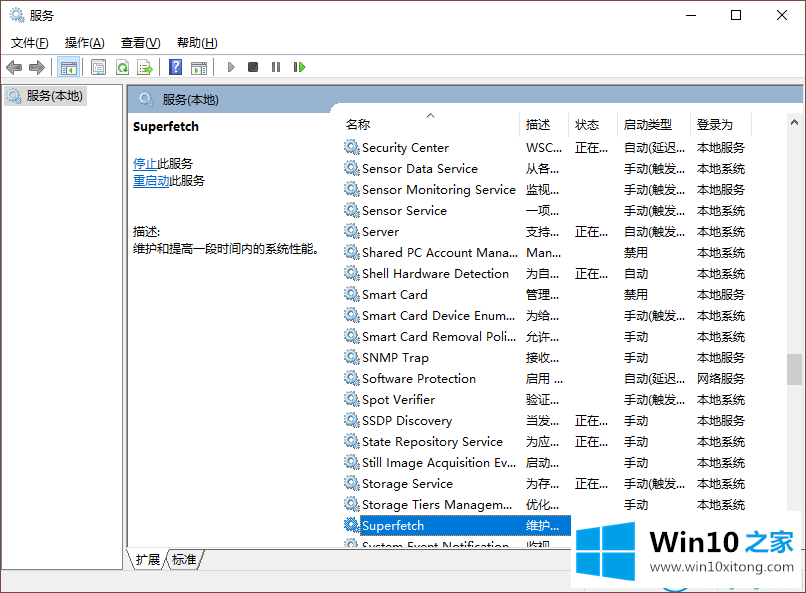Click the gear icon beside SNMP Trap
806x593 pixels.
tap(352, 357)
